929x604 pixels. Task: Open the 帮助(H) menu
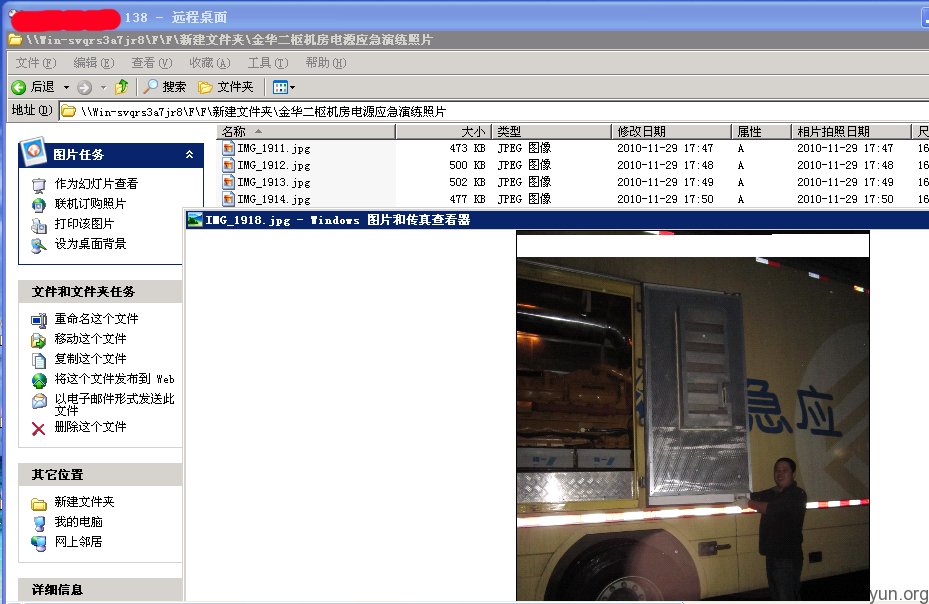pos(326,63)
